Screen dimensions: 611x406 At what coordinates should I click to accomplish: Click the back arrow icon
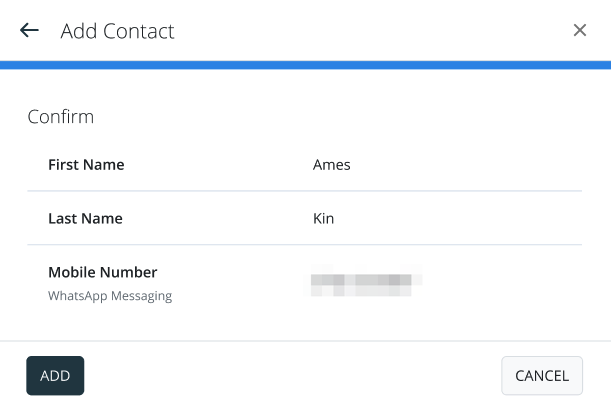(29, 31)
